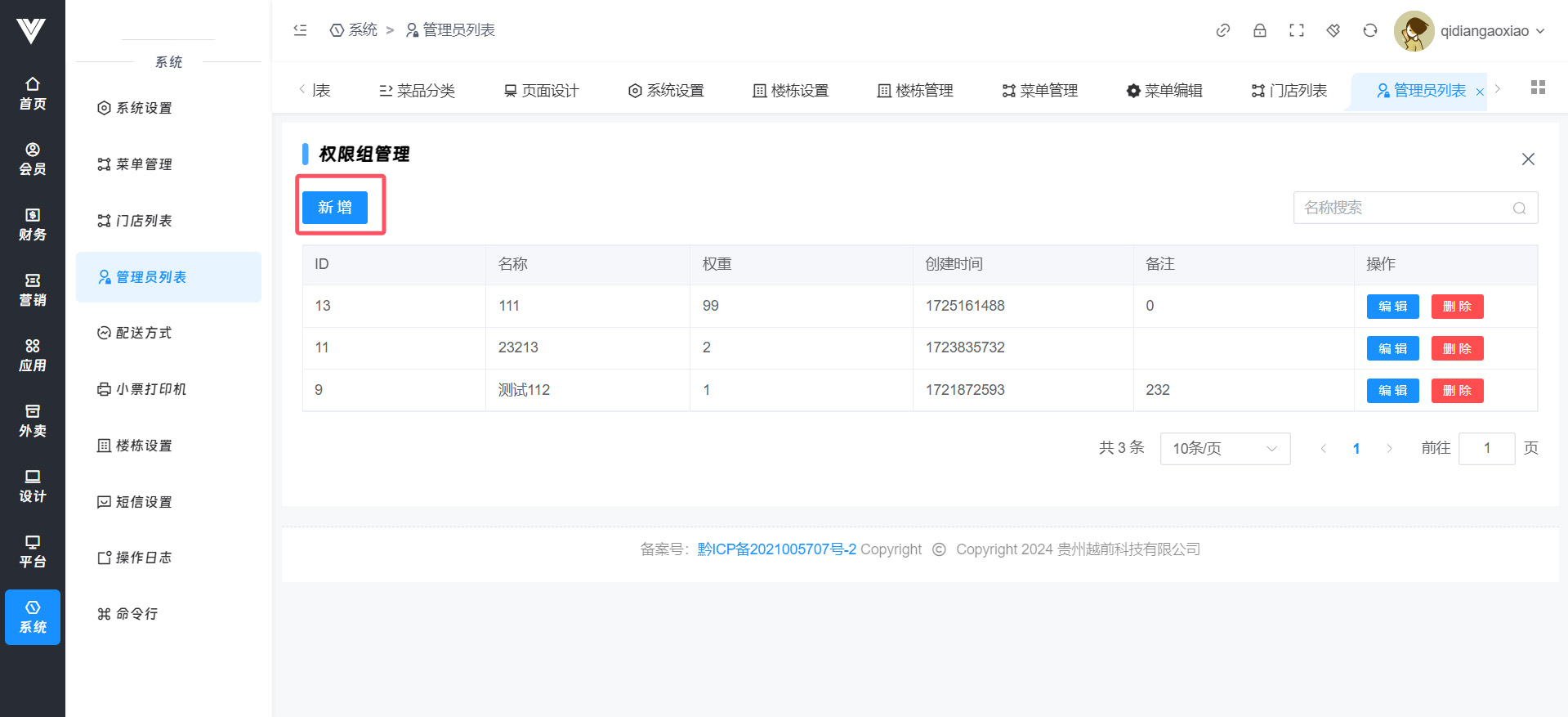Switch to the 菜单管理 tab
Image resolution: width=1568 pixels, height=717 pixels.
coord(1039,91)
